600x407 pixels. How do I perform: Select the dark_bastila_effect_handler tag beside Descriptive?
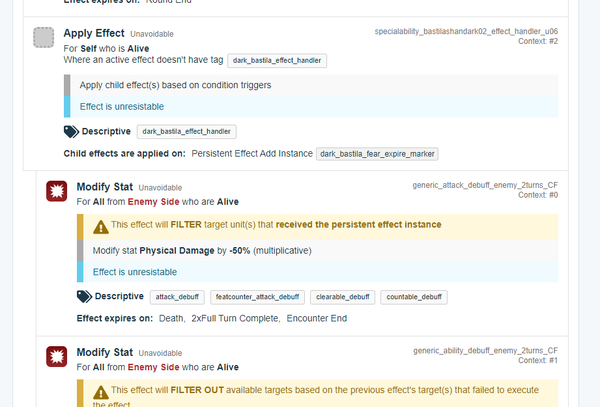[186, 131]
